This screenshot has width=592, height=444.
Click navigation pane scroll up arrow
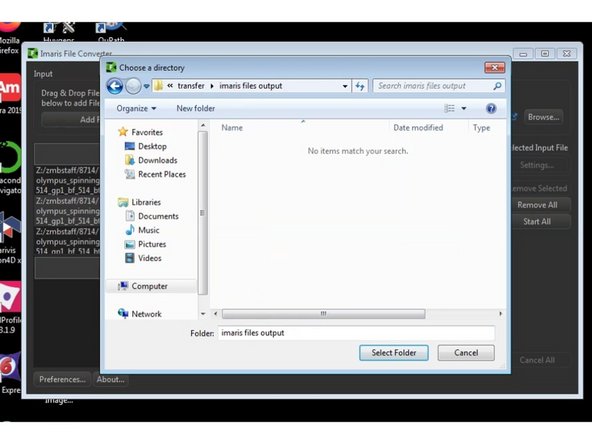pyautogui.click(x=203, y=125)
